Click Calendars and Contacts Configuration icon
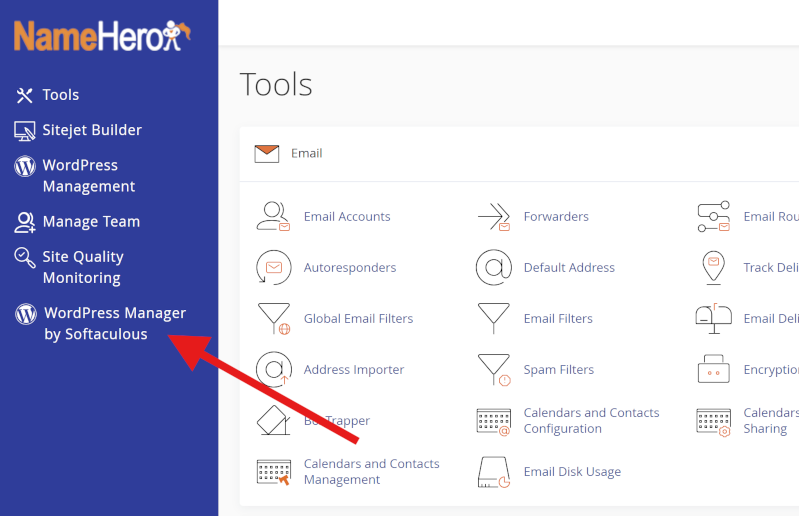799x516 pixels. point(494,422)
